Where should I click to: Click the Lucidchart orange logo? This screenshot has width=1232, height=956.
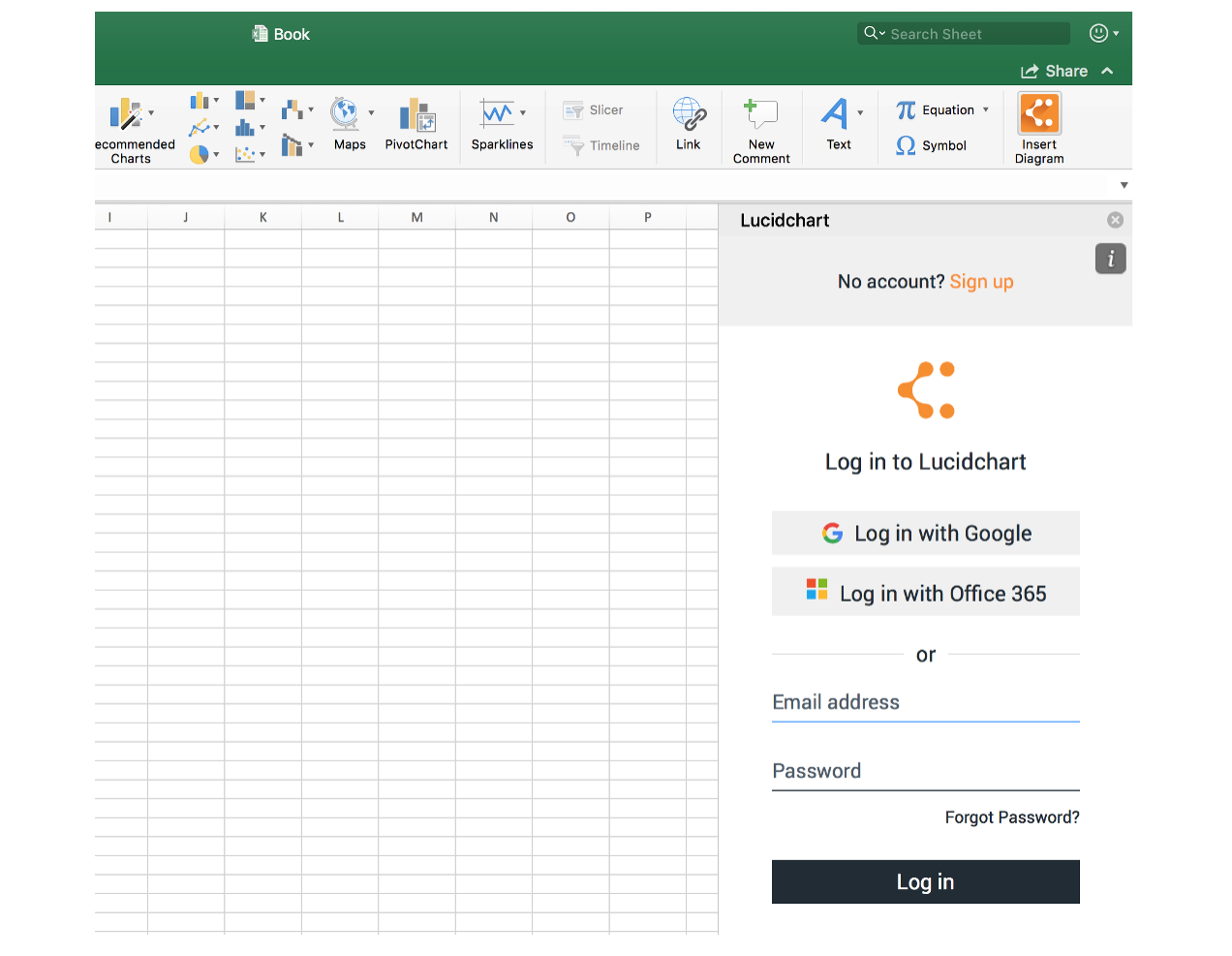point(926,390)
